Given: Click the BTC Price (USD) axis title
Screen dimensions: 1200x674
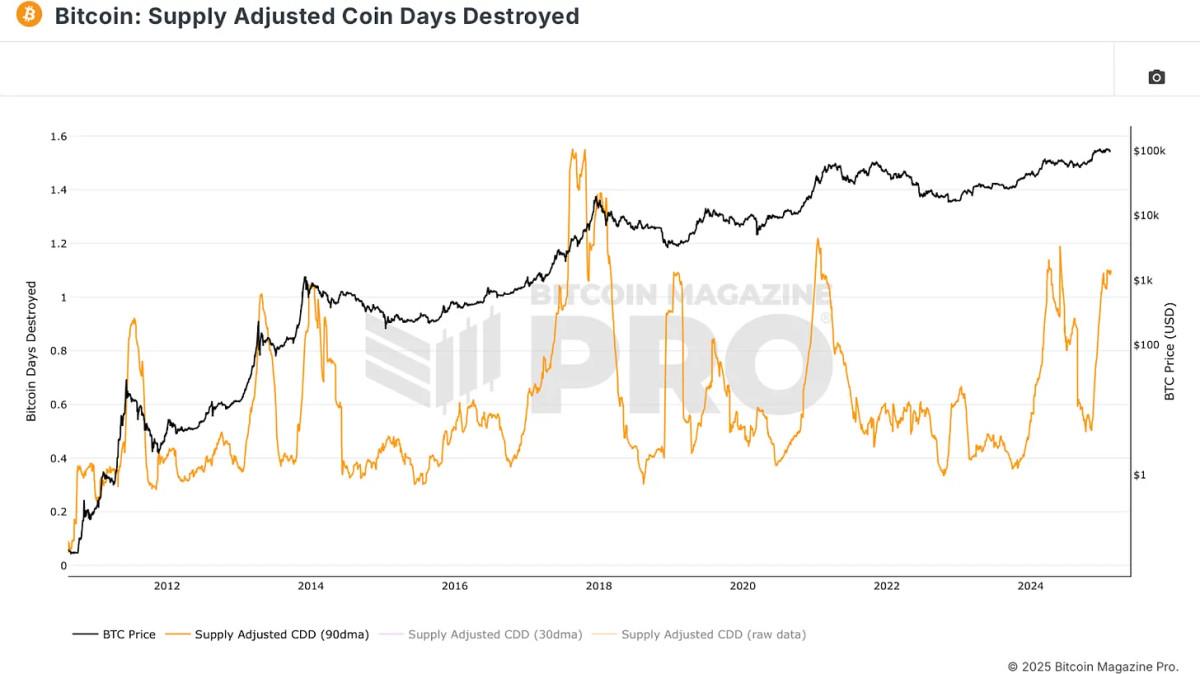Looking at the screenshot, I should [1170, 351].
